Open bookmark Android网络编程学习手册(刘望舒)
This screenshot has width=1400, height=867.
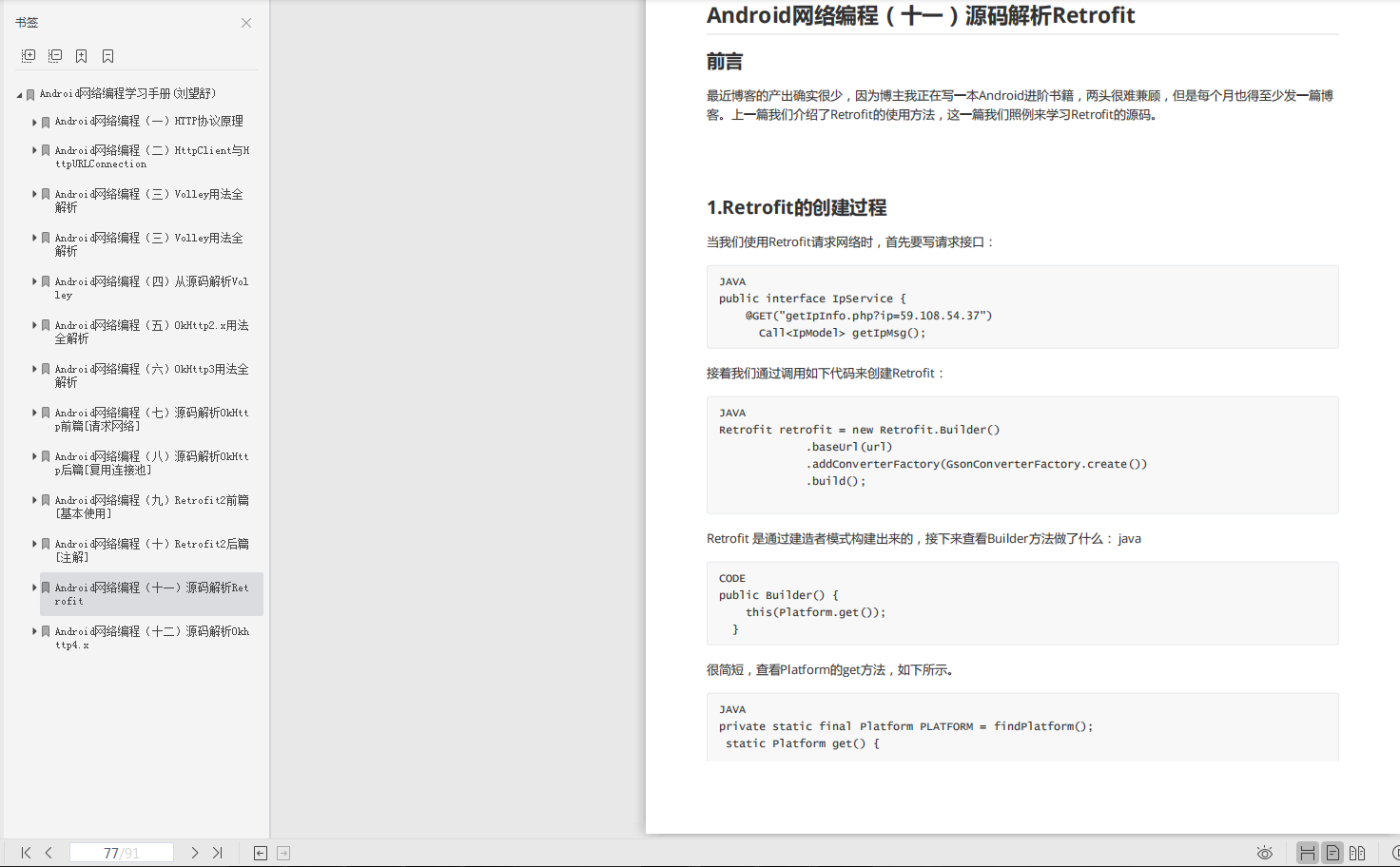(x=127, y=94)
